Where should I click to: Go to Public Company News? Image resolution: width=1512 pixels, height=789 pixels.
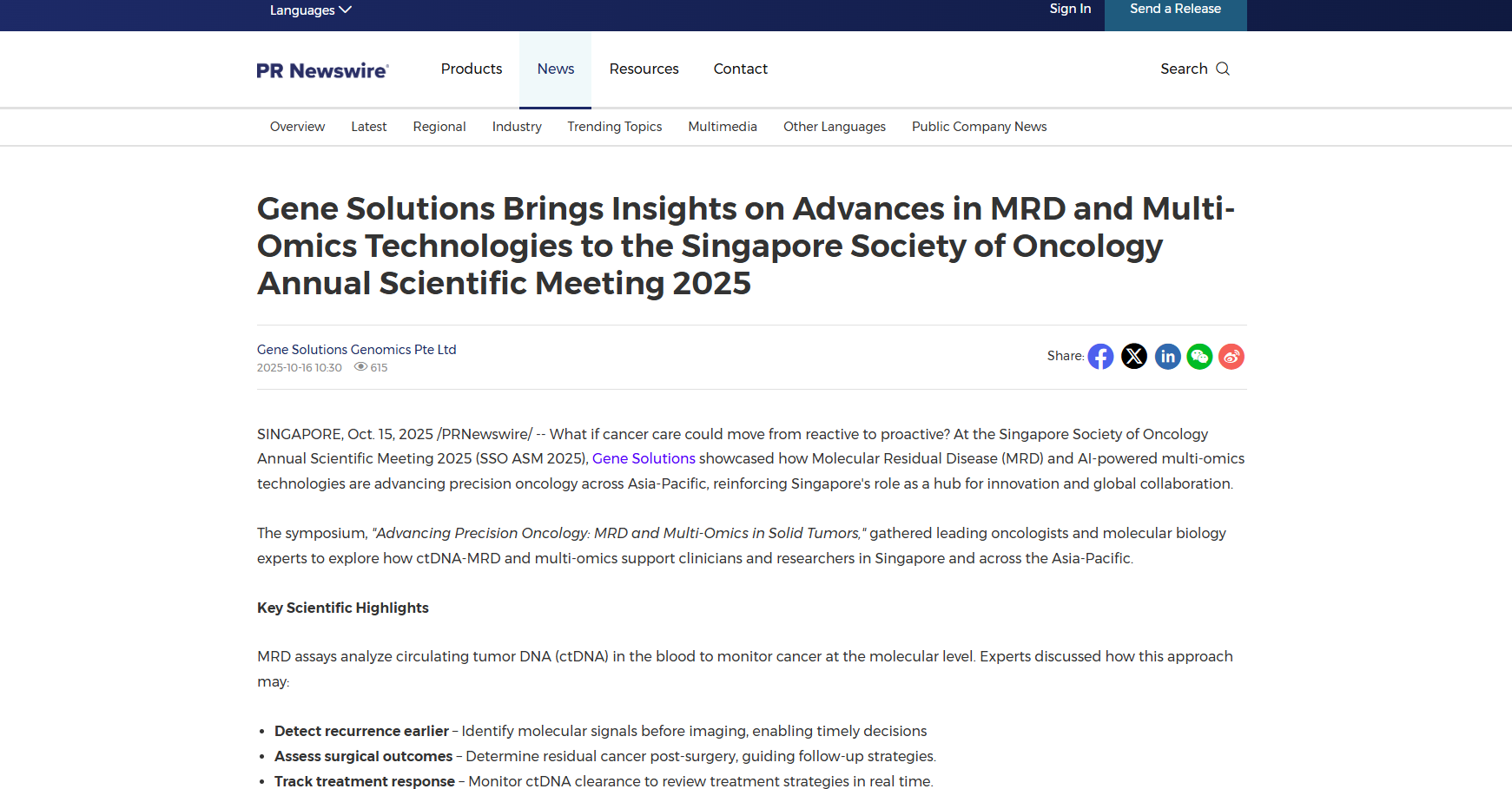(979, 127)
